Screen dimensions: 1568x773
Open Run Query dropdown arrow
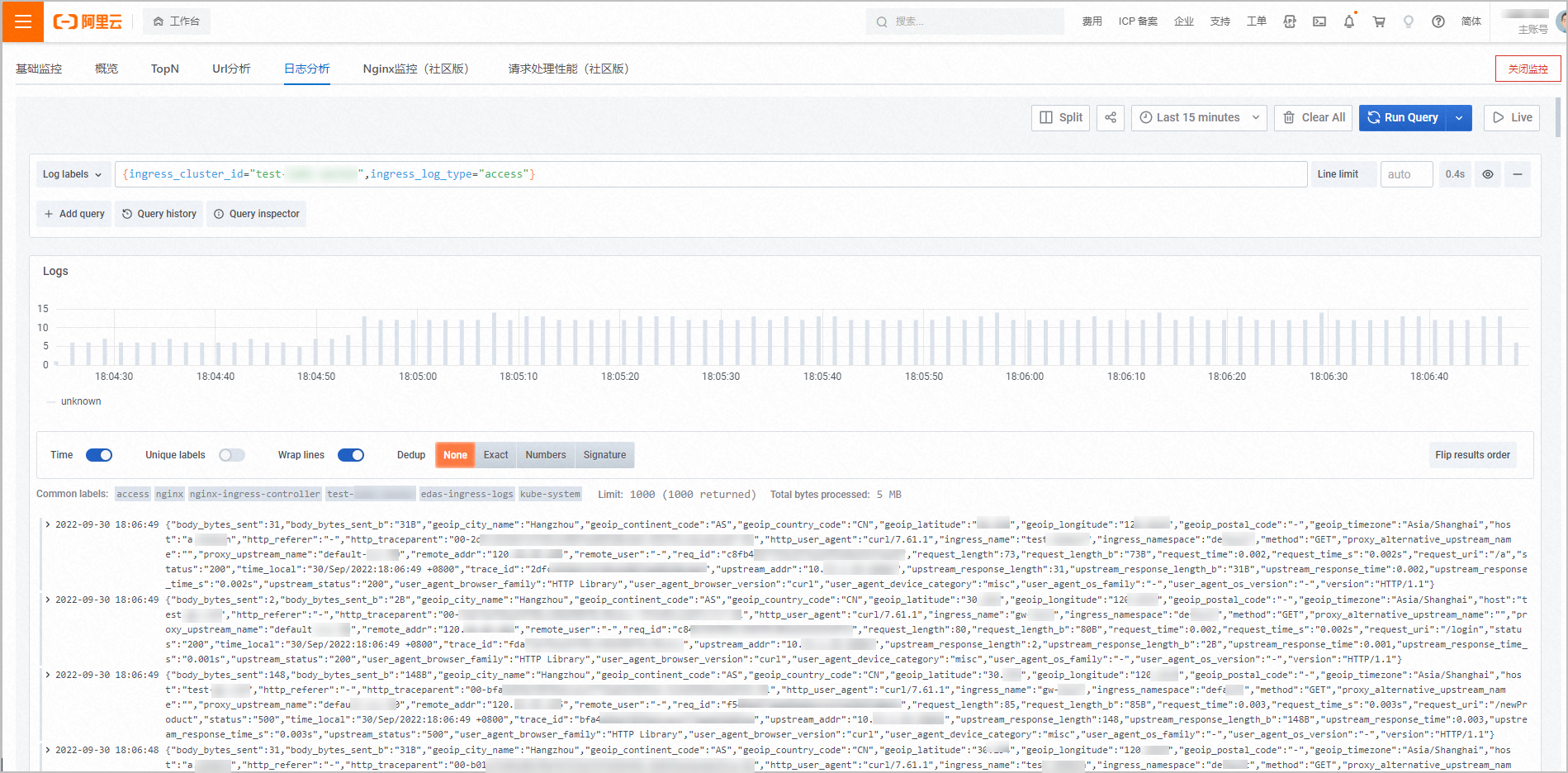(1460, 117)
